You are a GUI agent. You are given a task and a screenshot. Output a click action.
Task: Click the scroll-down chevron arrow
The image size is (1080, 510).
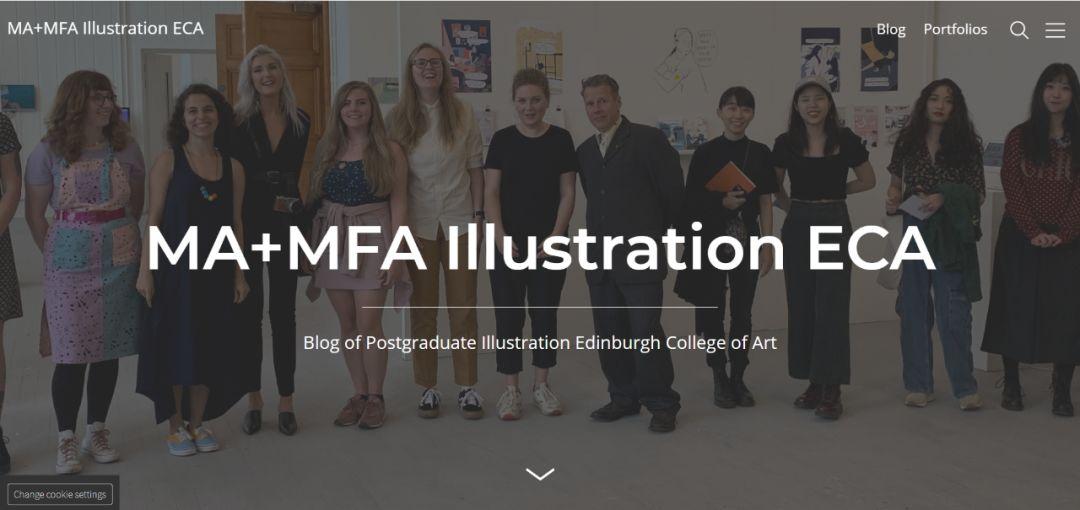pos(540,474)
